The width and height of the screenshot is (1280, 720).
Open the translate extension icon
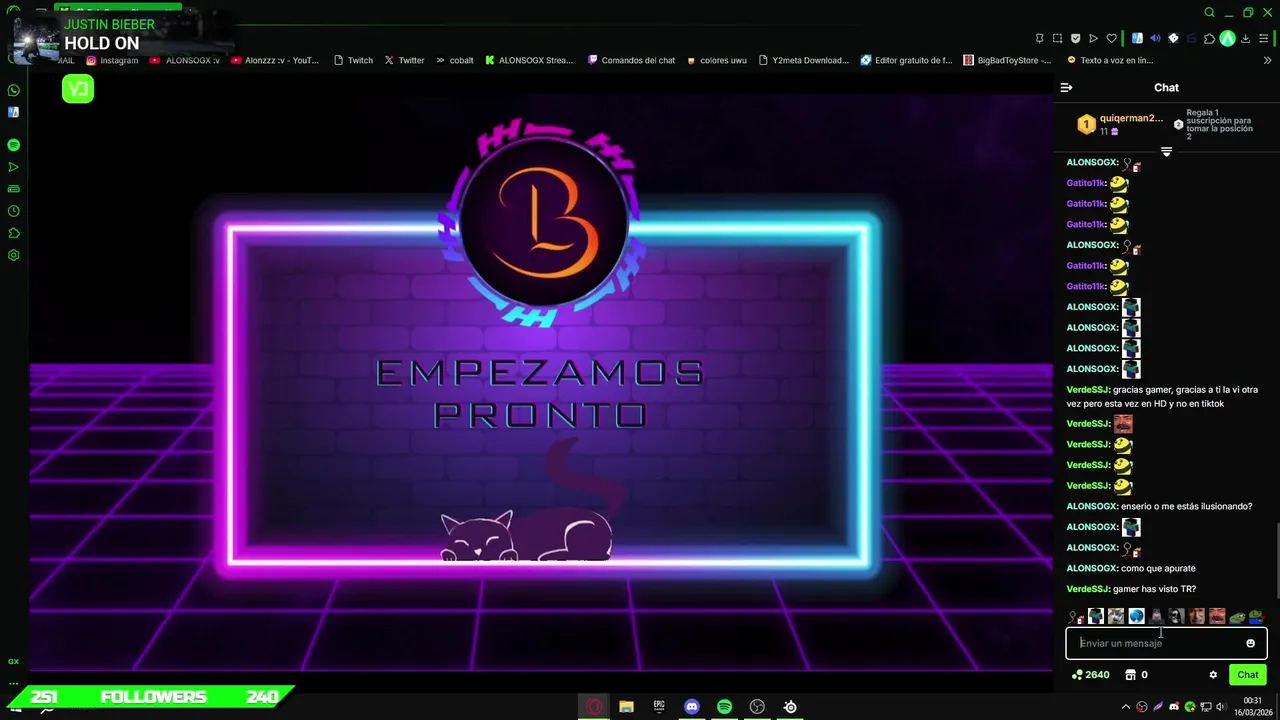1137,38
